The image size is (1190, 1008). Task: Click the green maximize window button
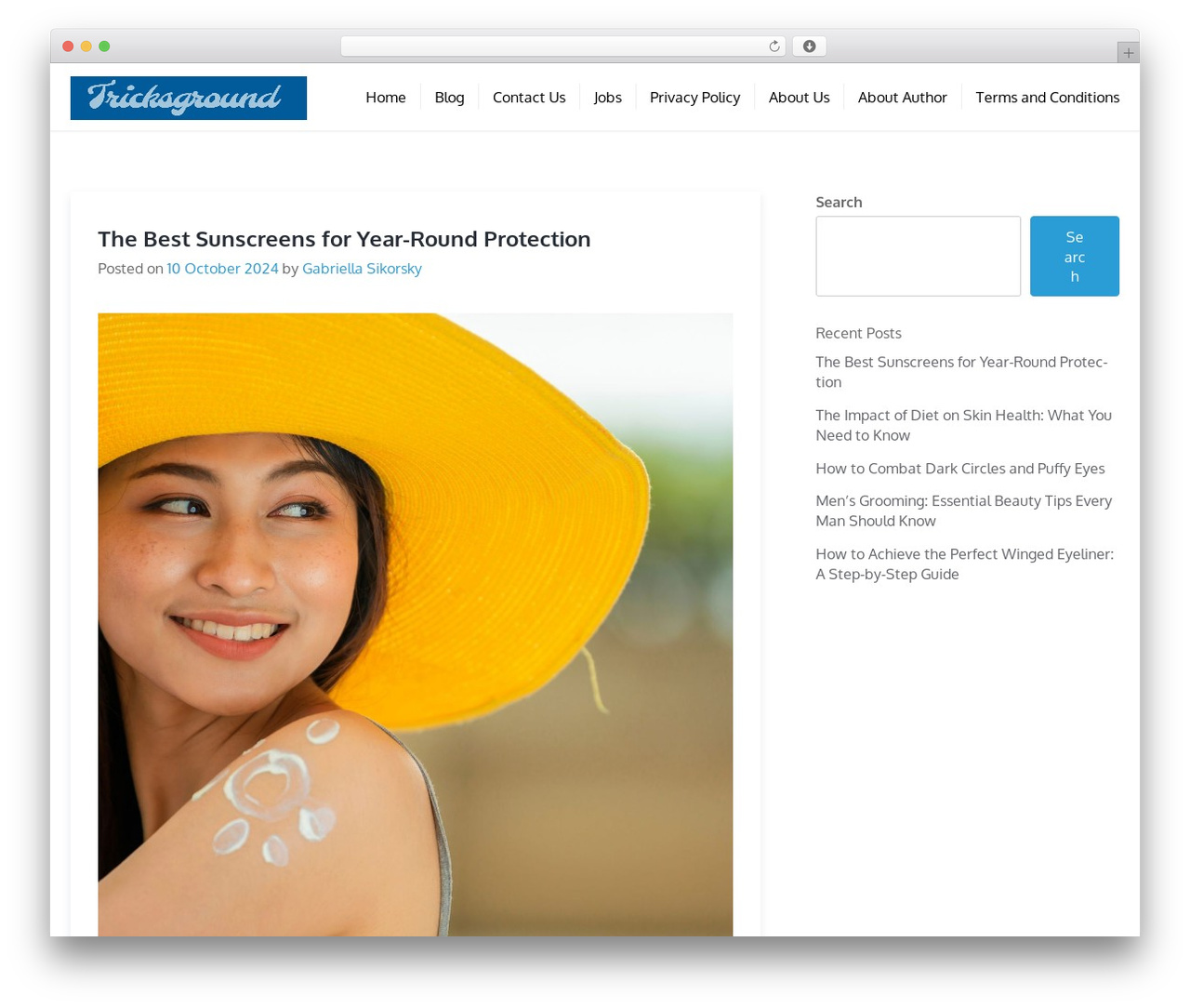click(x=104, y=46)
